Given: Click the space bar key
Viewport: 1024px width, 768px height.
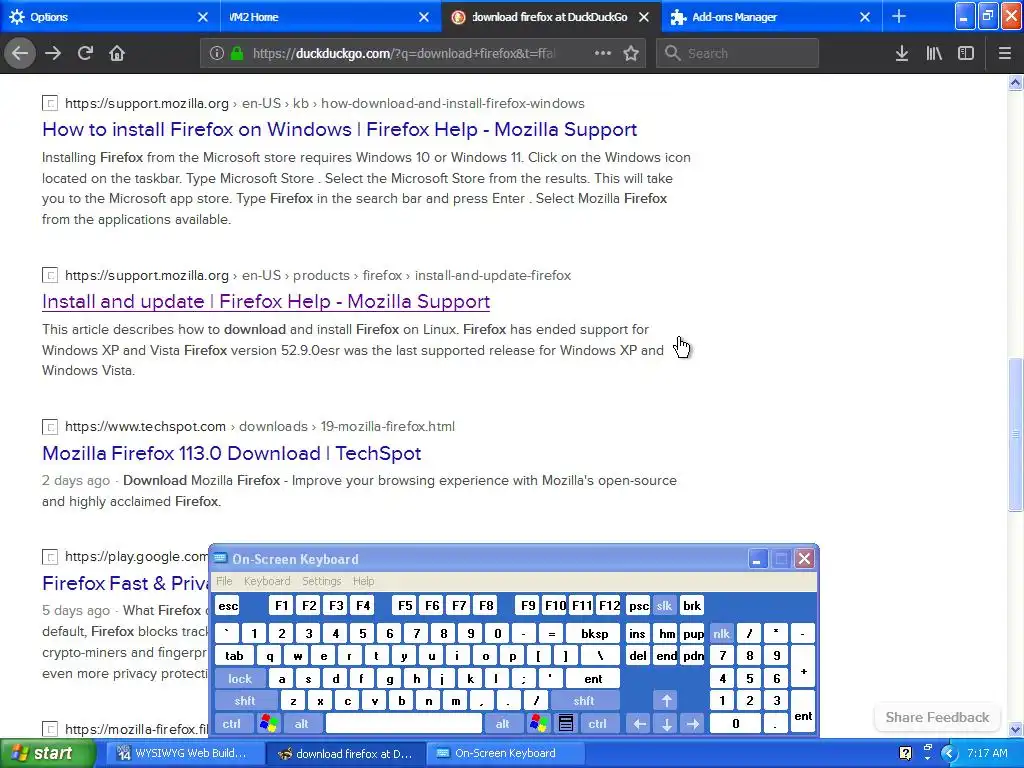Looking at the screenshot, I should click(x=404, y=724).
